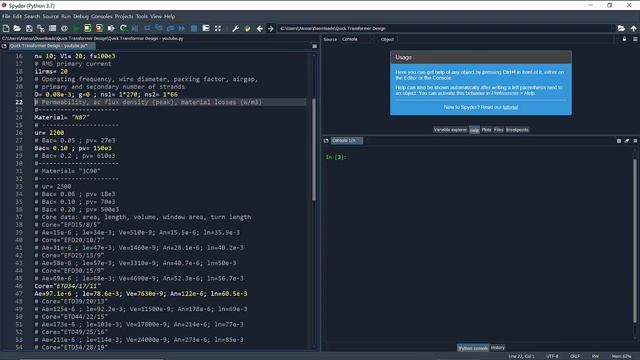Image resolution: width=640 pixels, height=360 pixels.
Task: Run the file with green play icon
Action: [76, 28]
